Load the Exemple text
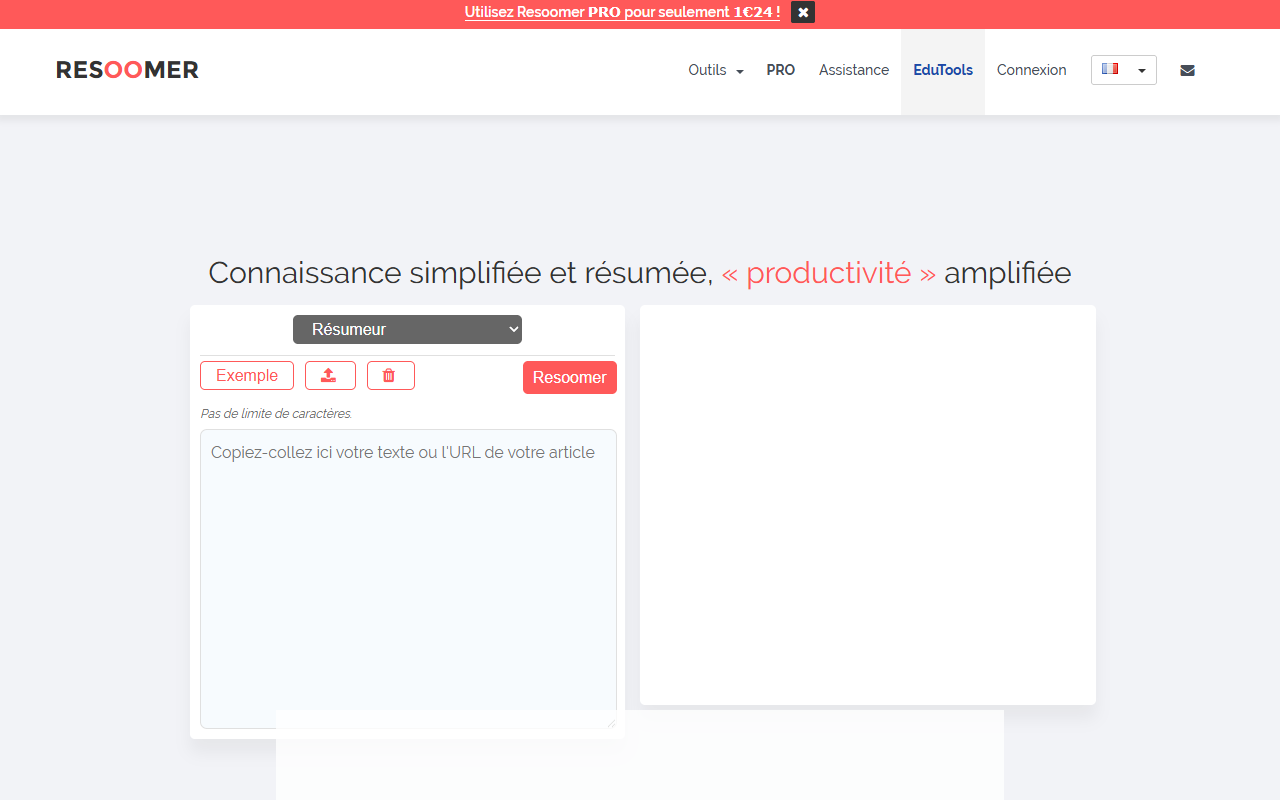 pyautogui.click(x=247, y=375)
